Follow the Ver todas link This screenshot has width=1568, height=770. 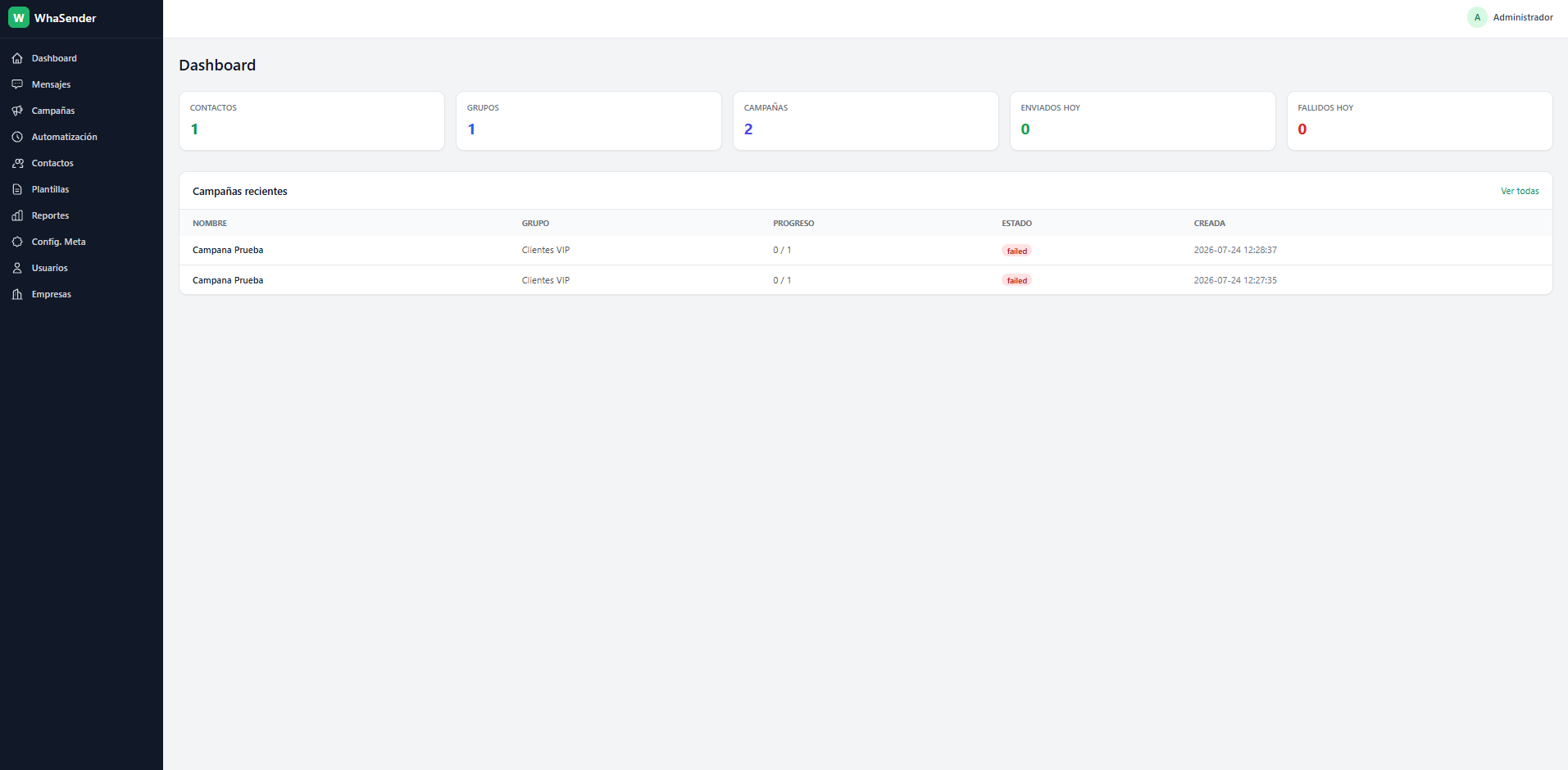coord(1520,191)
